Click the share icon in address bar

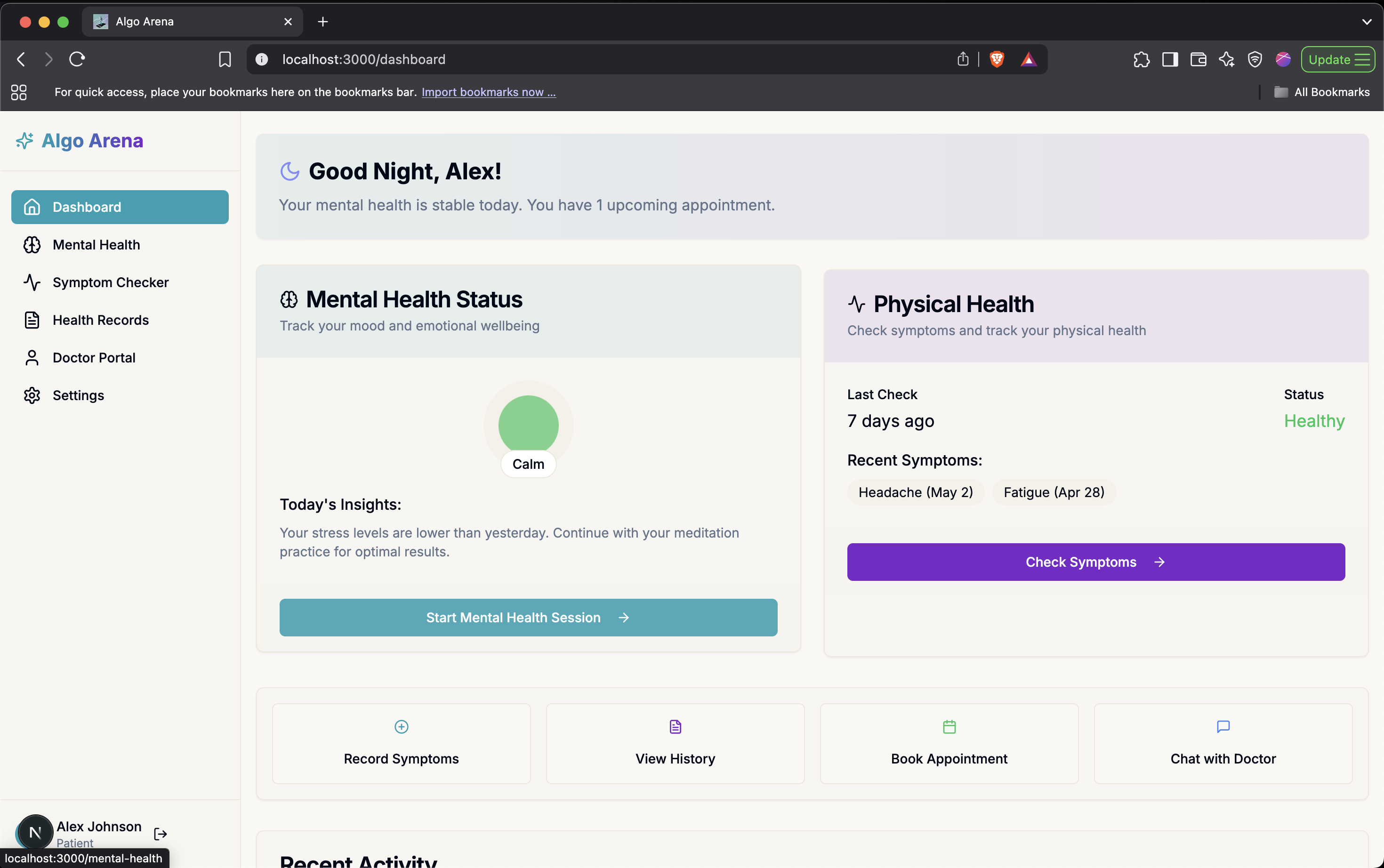pos(963,59)
